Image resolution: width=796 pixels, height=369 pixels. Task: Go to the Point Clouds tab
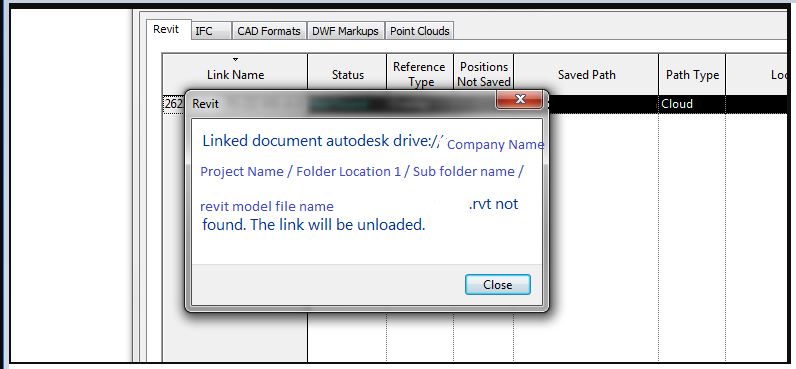[x=419, y=31]
